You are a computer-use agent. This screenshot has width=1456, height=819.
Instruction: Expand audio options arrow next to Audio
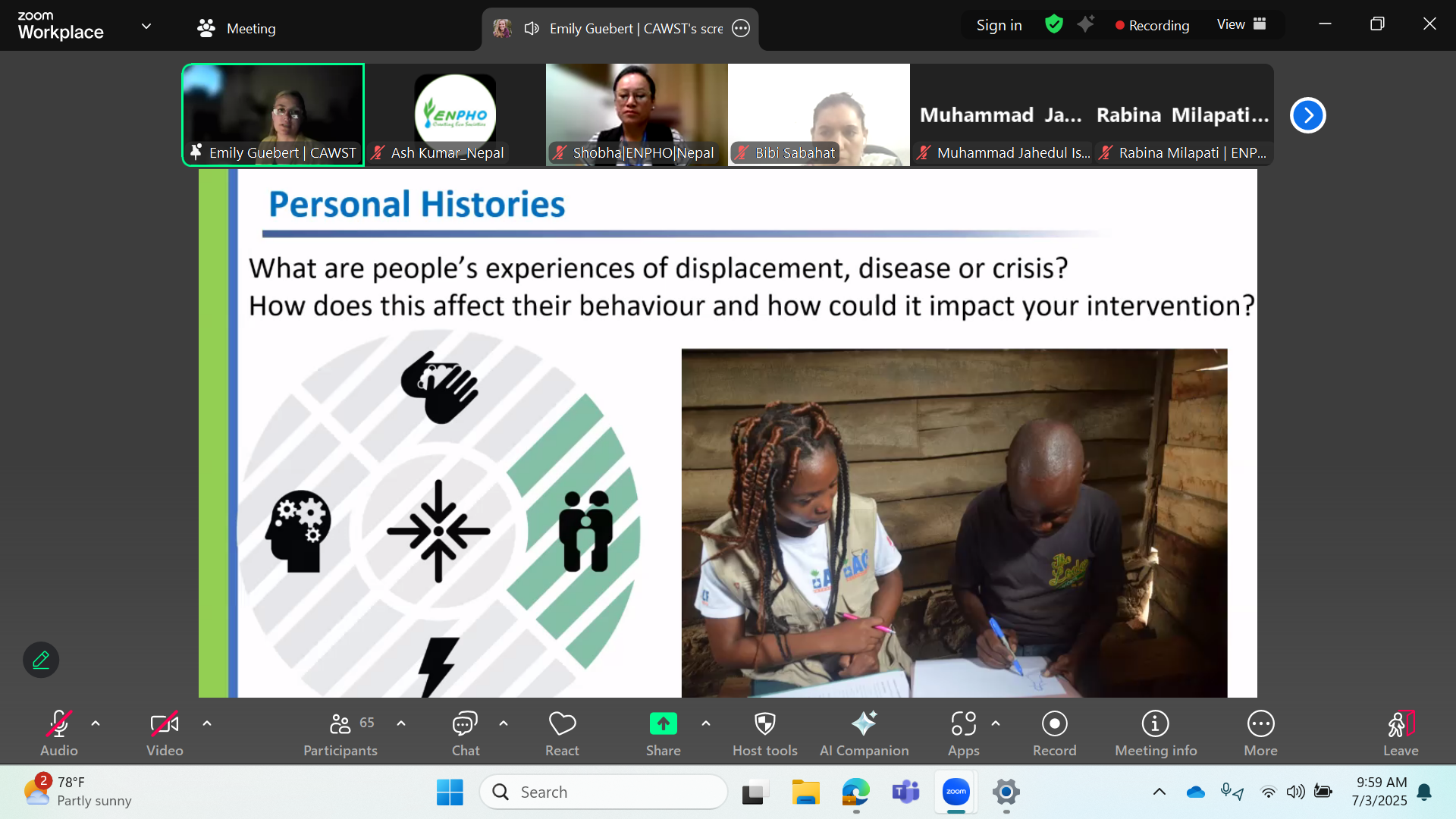coord(96,723)
